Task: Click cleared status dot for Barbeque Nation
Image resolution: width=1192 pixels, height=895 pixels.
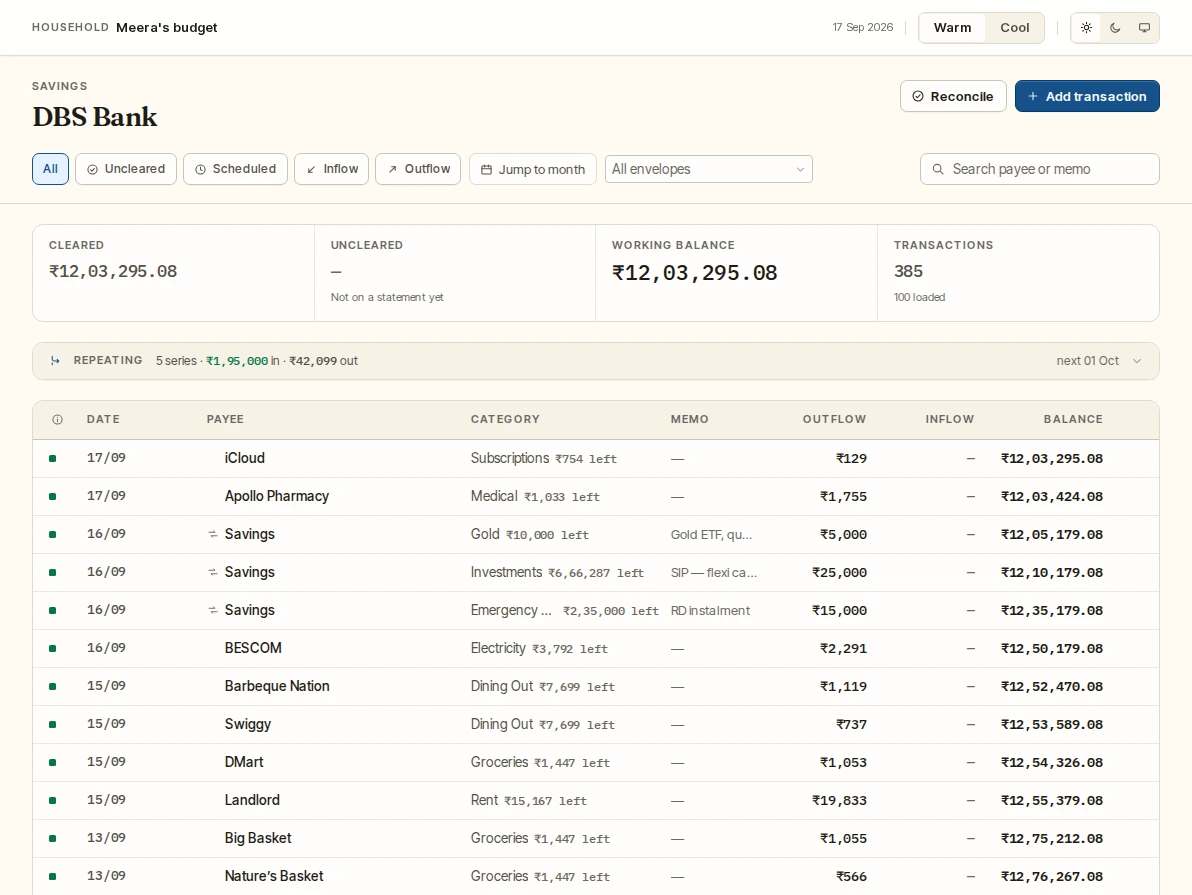Action: 52,687
